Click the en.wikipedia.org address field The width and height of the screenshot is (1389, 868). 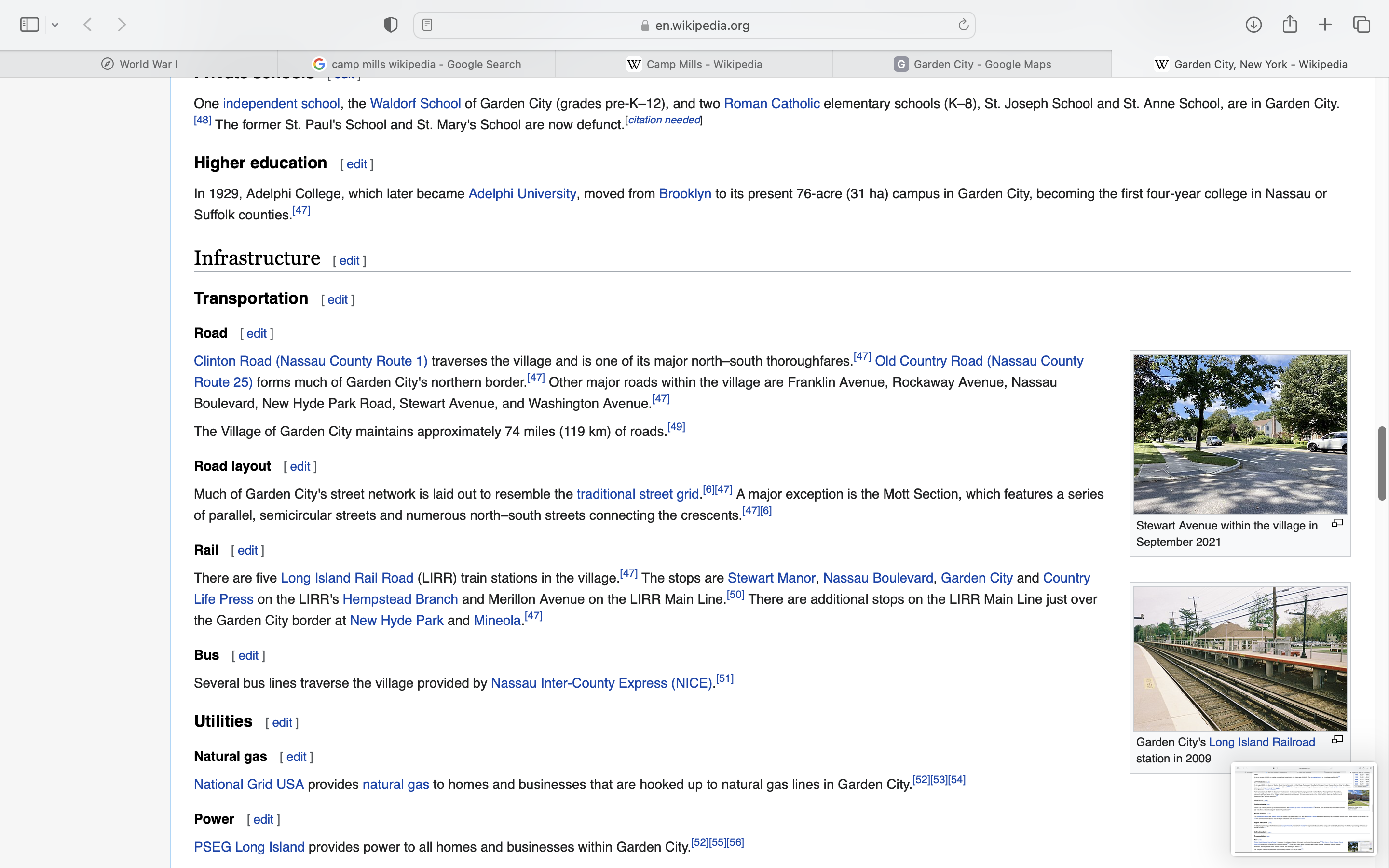[694, 25]
